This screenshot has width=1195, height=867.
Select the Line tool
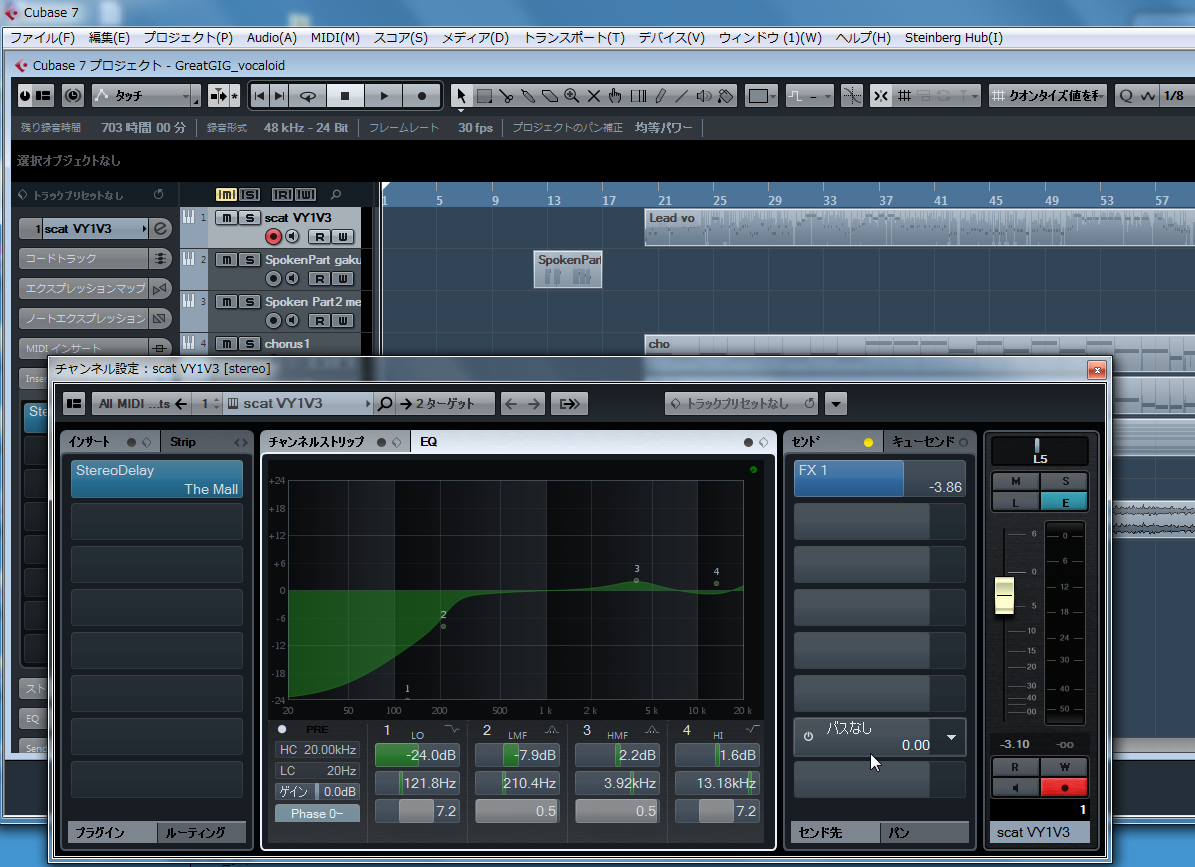click(681, 96)
